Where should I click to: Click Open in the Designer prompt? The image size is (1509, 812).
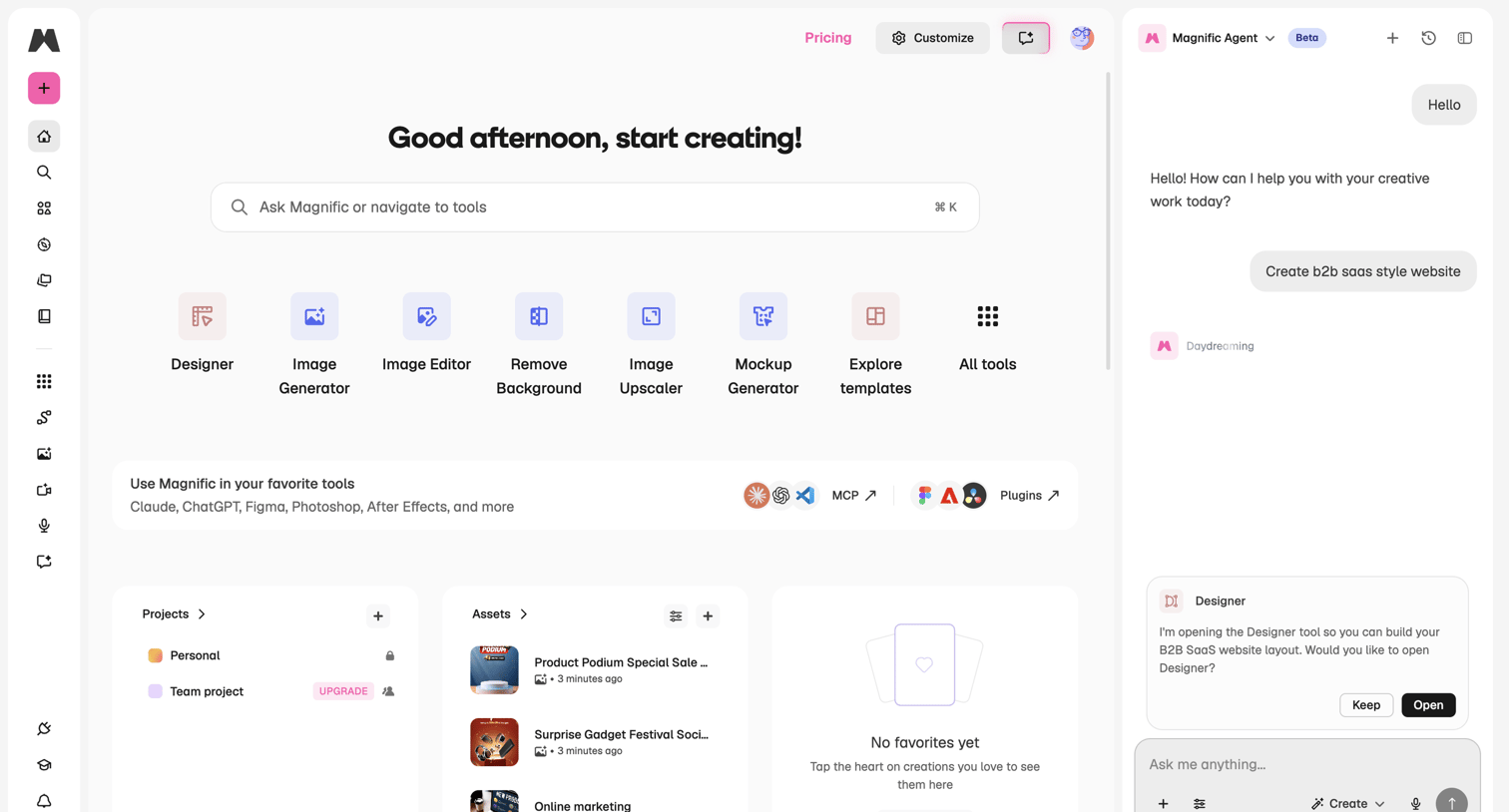point(1428,705)
